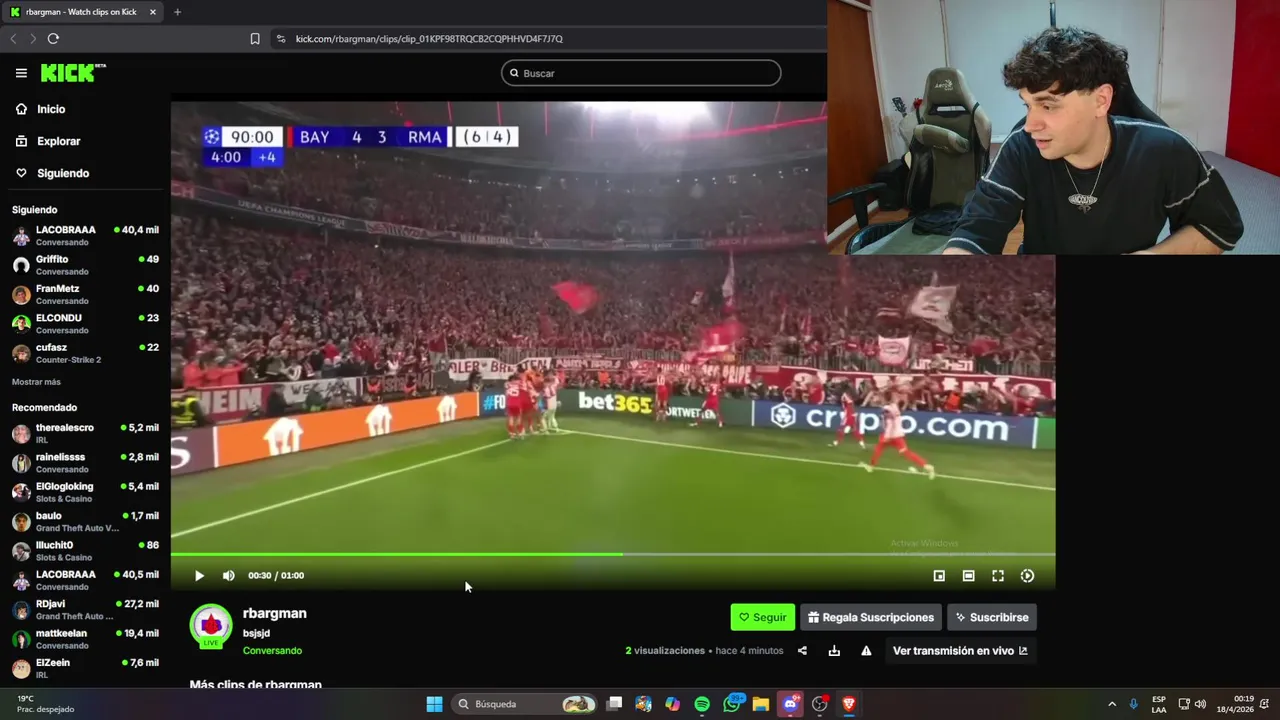
Task: Click Ver transmisión en vivo button
Action: click(960, 651)
